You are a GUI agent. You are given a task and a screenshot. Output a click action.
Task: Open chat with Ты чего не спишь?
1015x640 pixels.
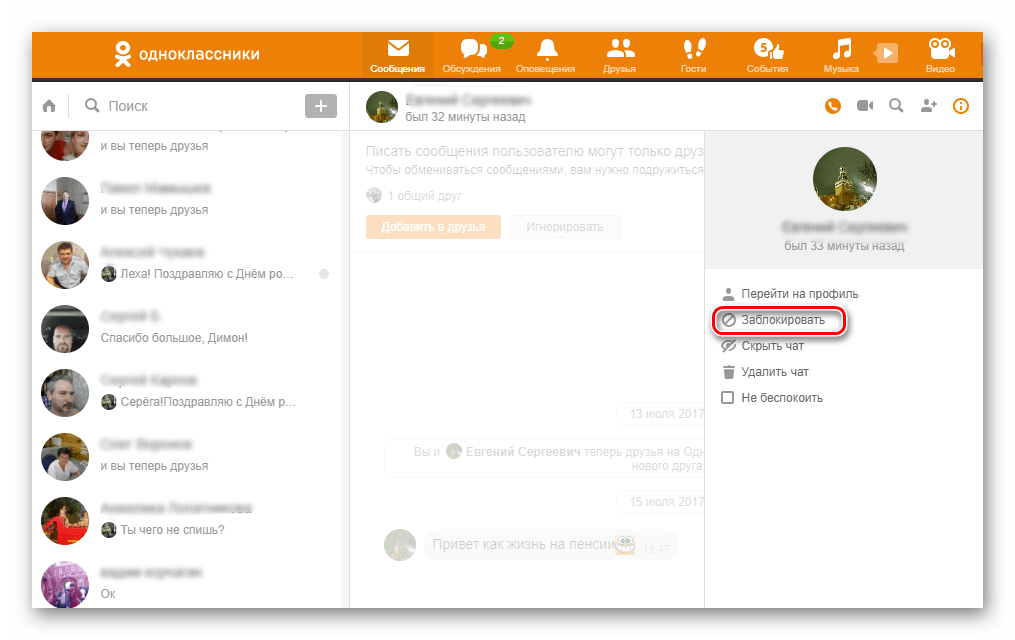pyautogui.click(x=186, y=521)
